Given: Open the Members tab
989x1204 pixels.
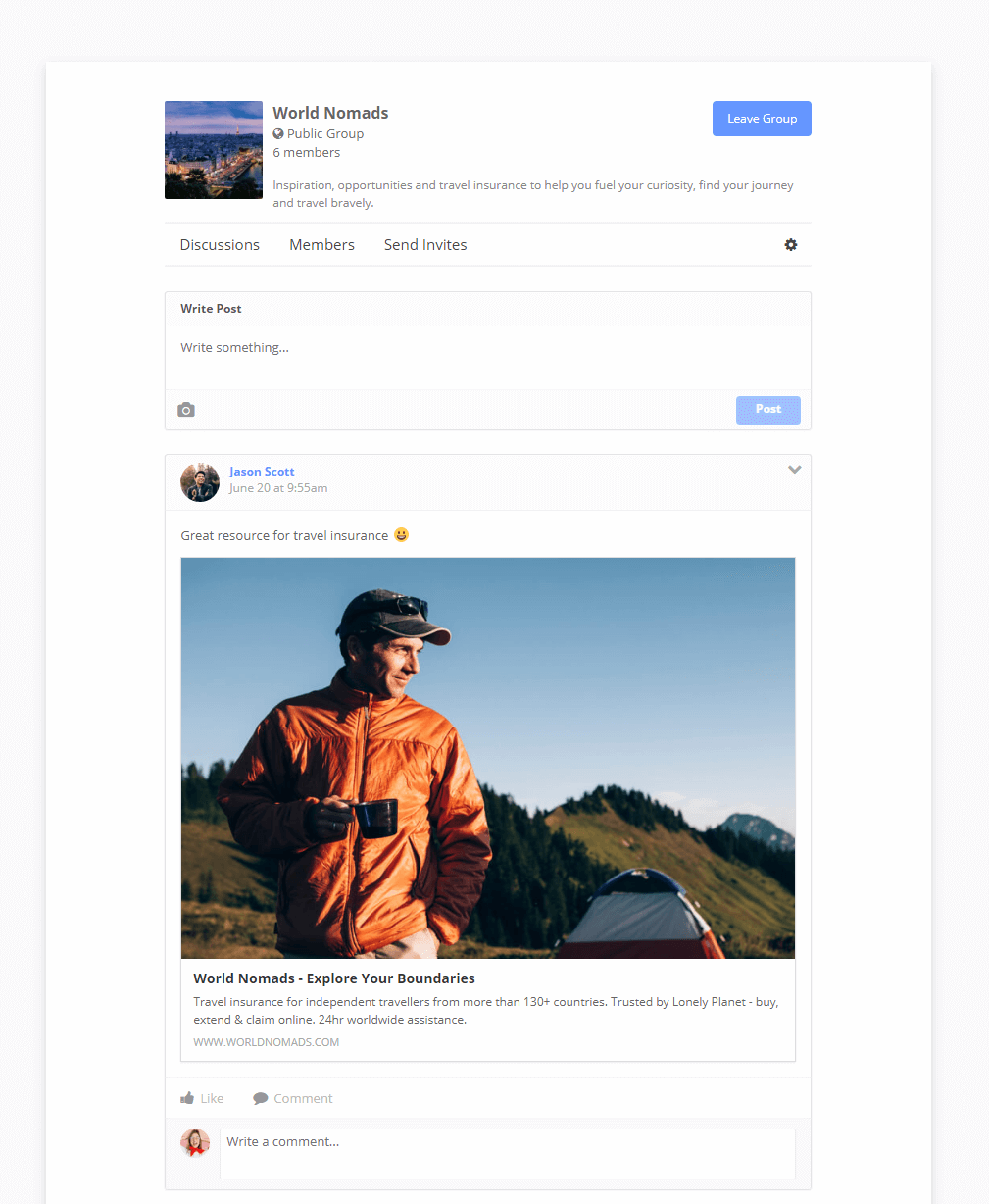Looking at the screenshot, I should tap(321, 245).
